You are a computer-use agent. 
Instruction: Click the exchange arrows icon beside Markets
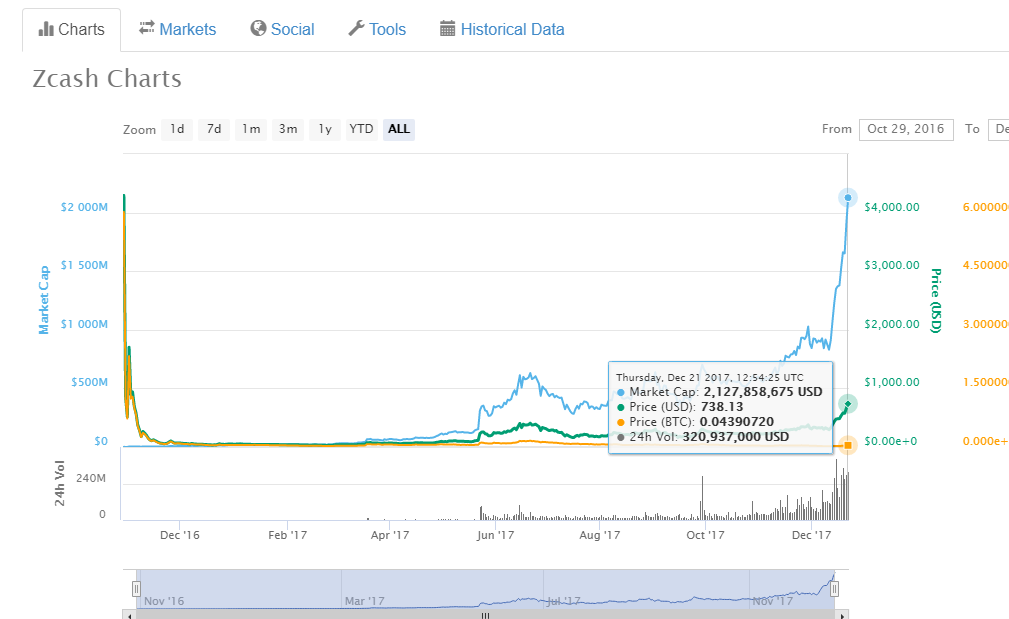(147, 28)
